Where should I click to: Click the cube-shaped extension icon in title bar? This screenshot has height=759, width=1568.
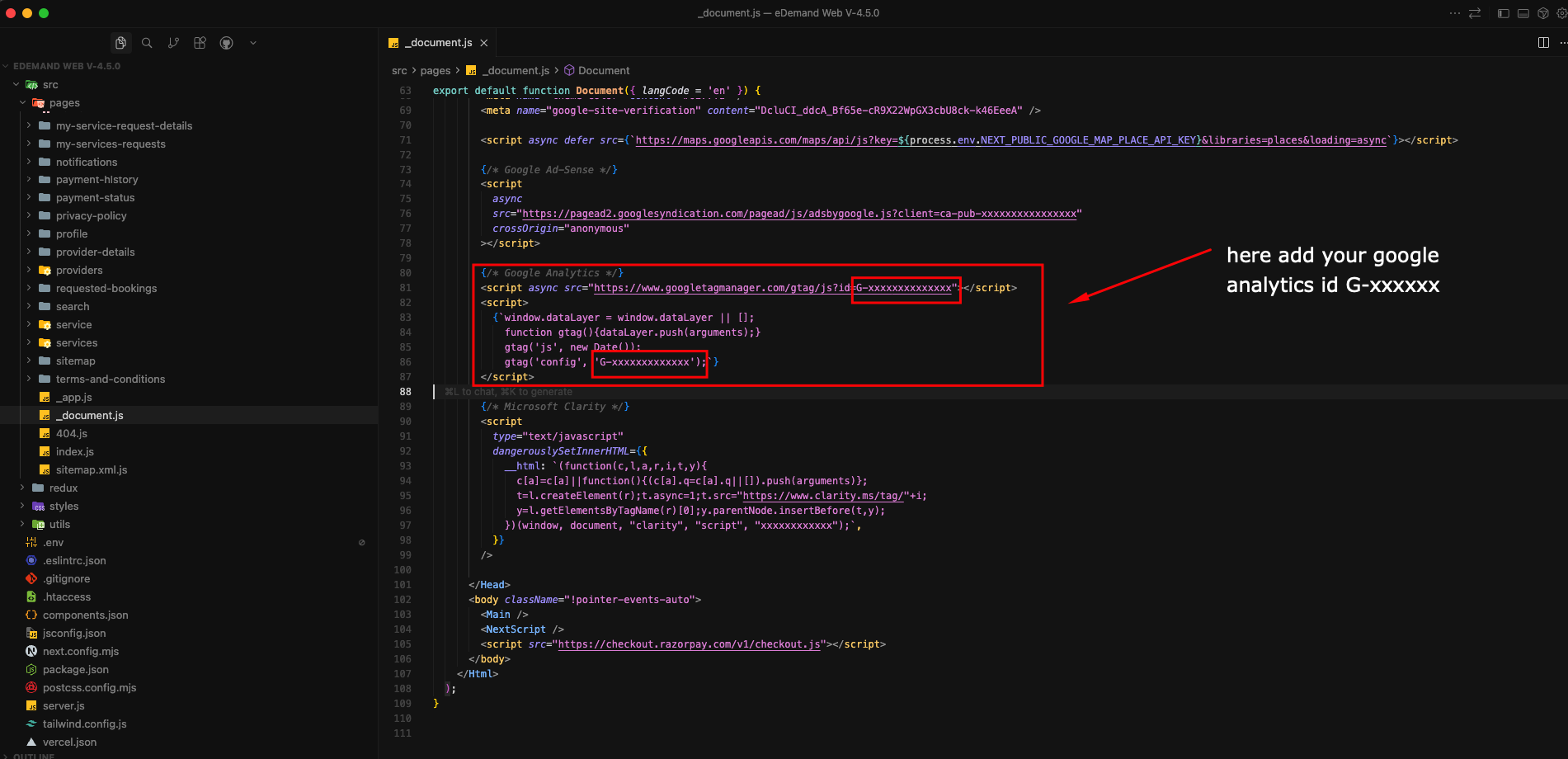[1542, 12]
